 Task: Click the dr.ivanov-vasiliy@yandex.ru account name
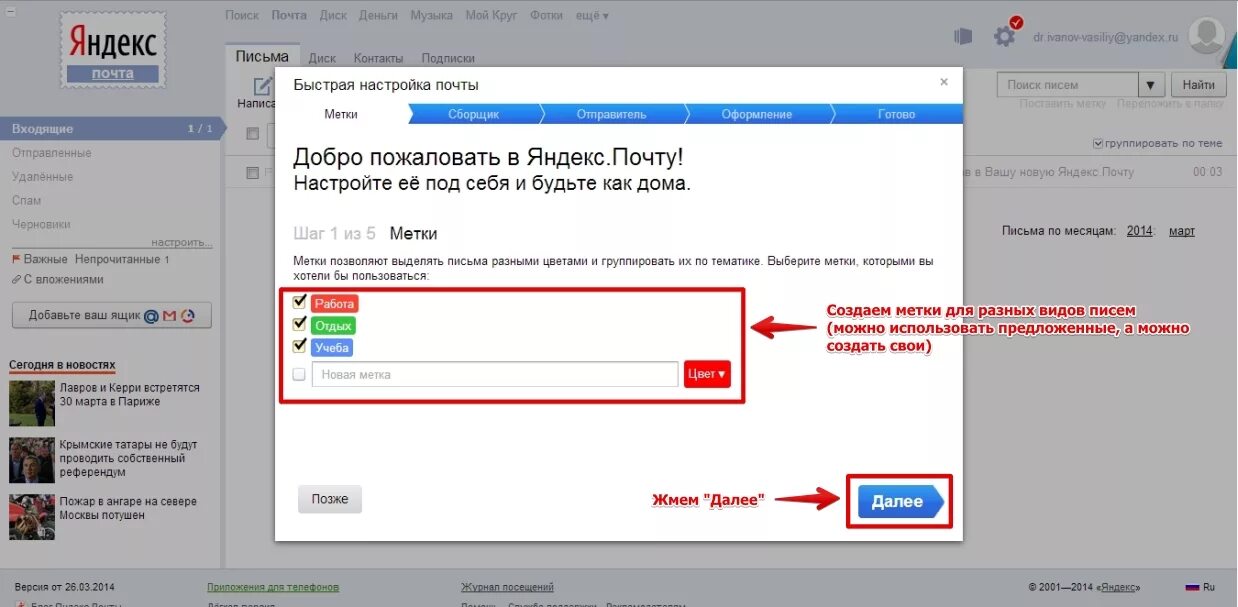pos(1105,37)
